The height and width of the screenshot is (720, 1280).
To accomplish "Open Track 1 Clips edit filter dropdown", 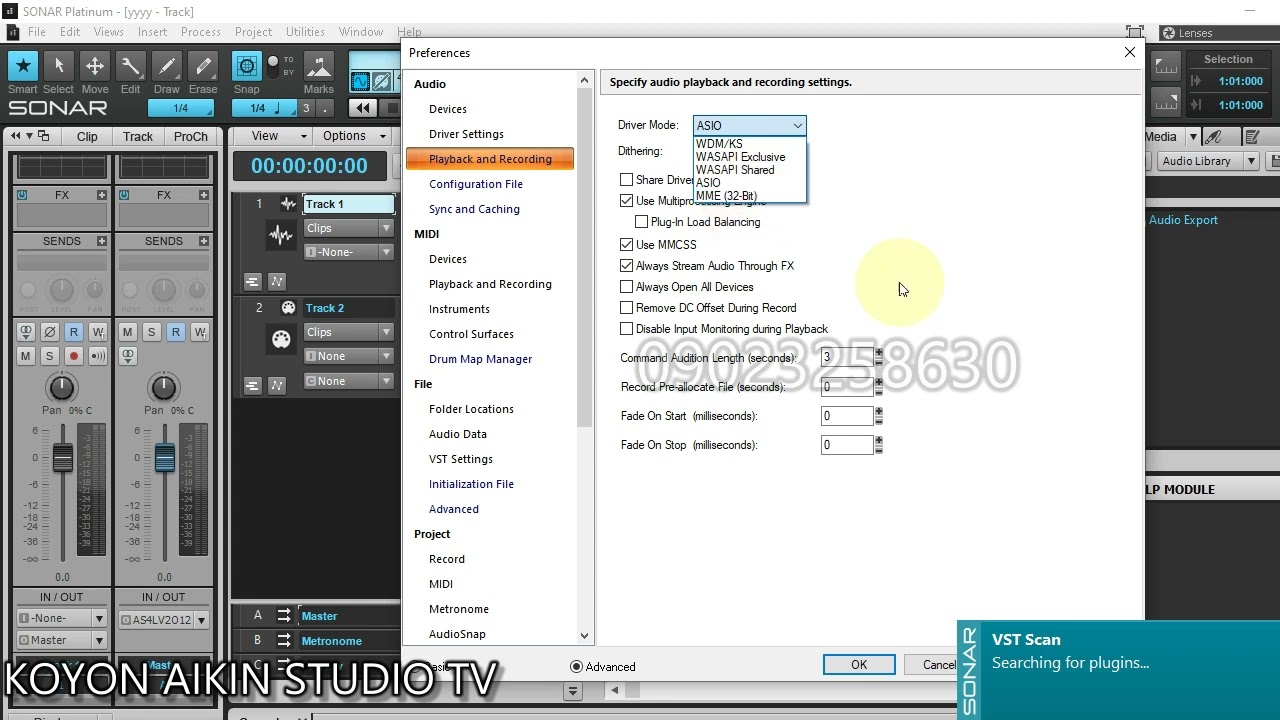I will point(386,228).
